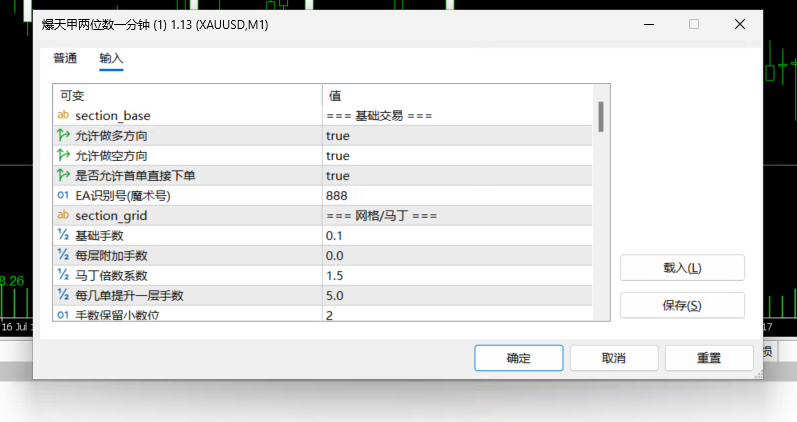Viewport: 797px width, 422px height.
Task: Click the boolean icon beside 是否允许首单直接下单
Action: tap(63, 175)
